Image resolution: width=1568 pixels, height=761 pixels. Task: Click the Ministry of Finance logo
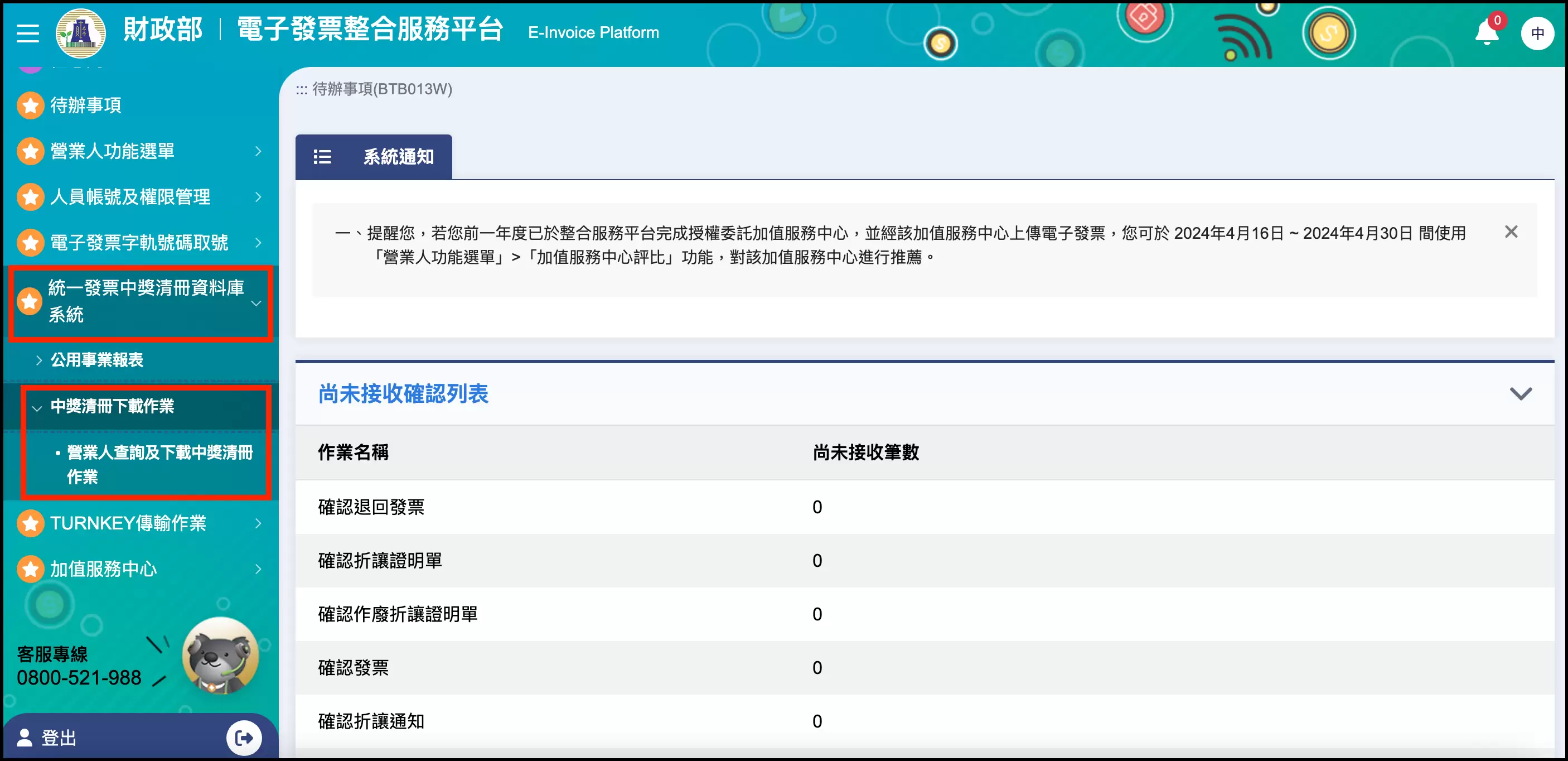click(x=80, y=33)
